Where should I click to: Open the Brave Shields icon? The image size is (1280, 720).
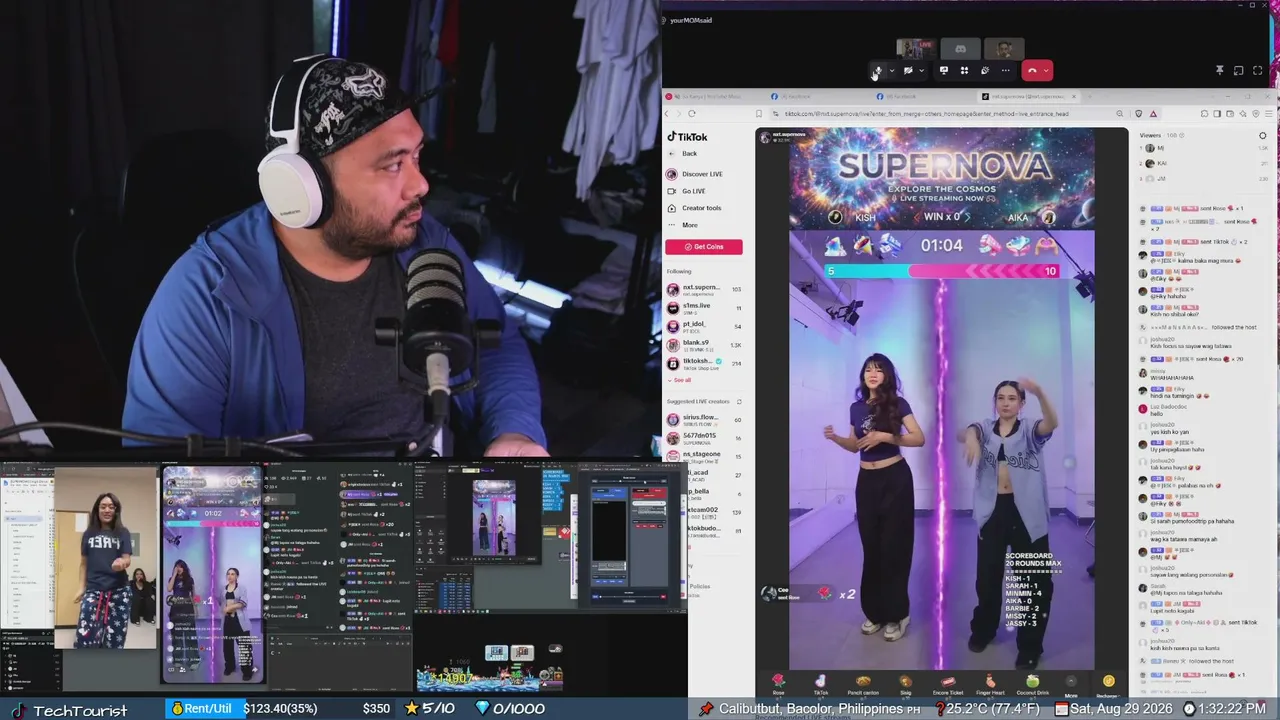[x=1138, y=114]
